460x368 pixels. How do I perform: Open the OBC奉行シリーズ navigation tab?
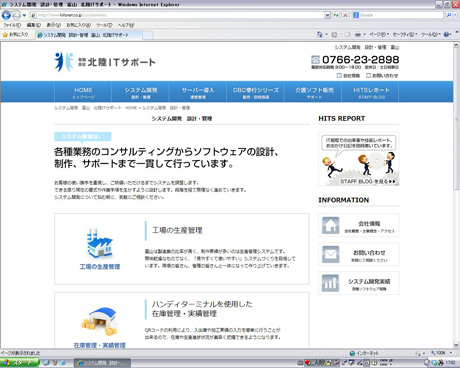pyautogui.click(x=255, y=92)
